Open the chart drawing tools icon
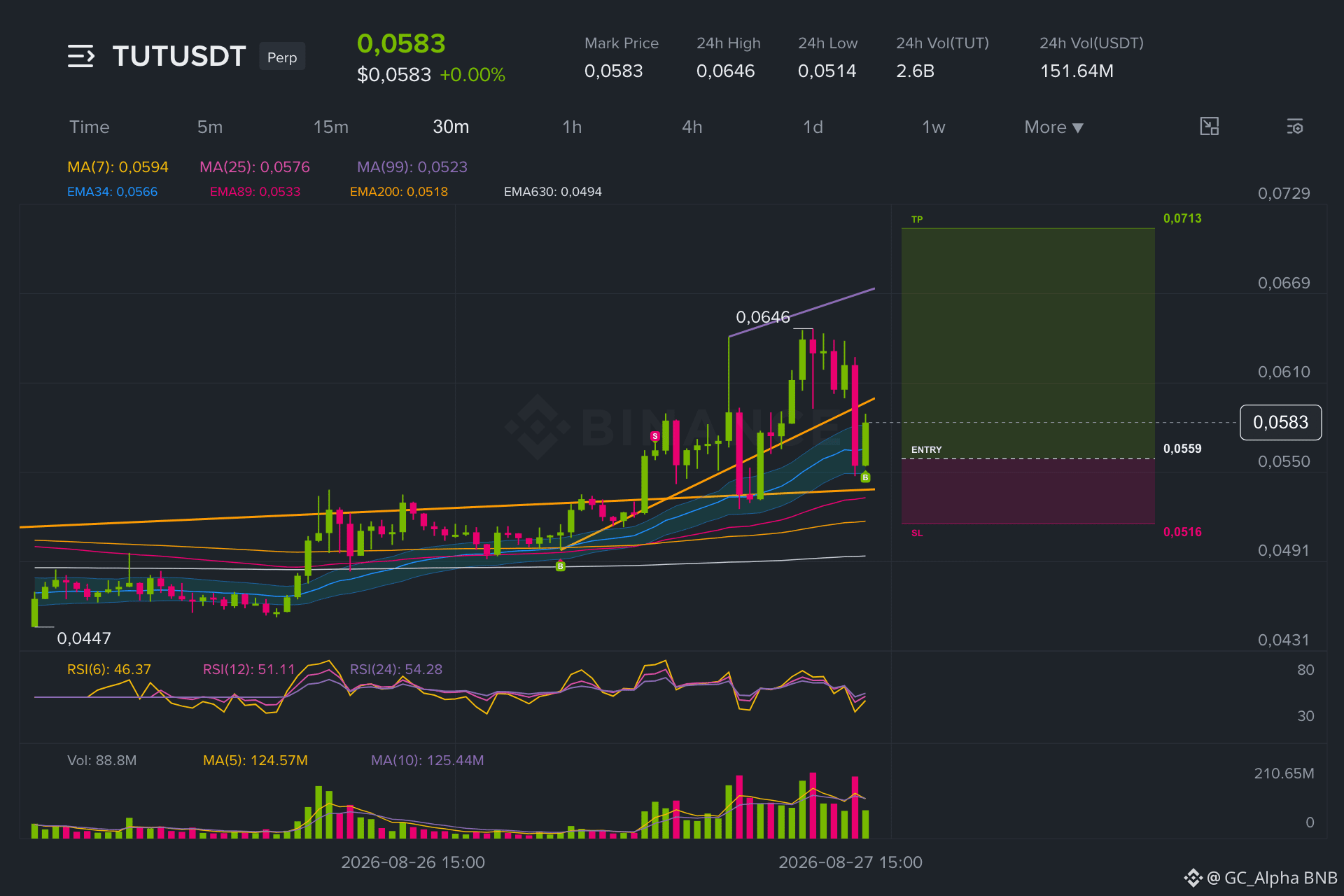The width and height of the screenshot is (1344, 896). point(1209,127)
